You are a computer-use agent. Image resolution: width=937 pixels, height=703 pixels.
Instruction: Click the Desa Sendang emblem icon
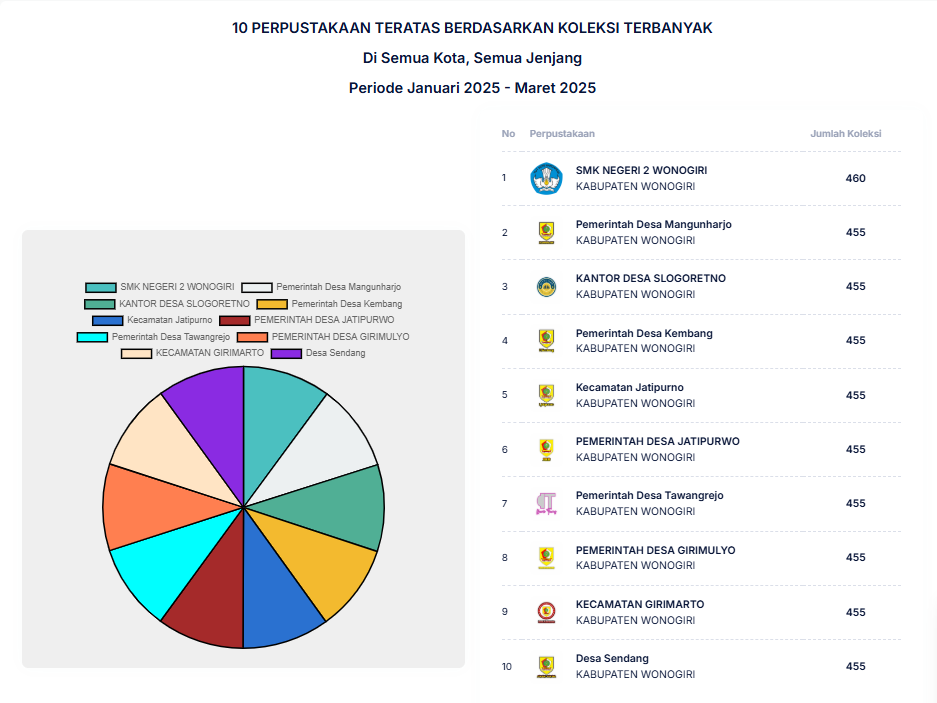tap(546, 666)
